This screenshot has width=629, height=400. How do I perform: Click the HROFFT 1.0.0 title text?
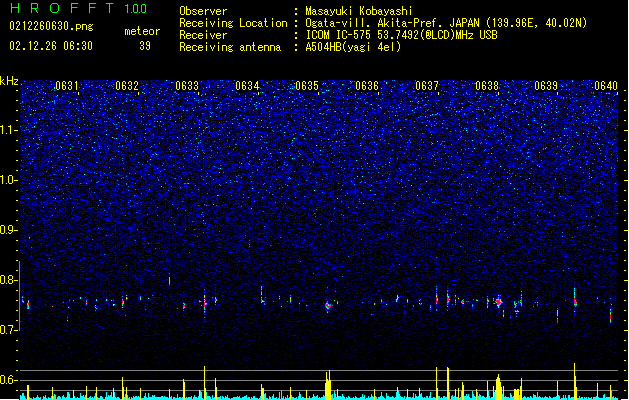pos(79,8)
